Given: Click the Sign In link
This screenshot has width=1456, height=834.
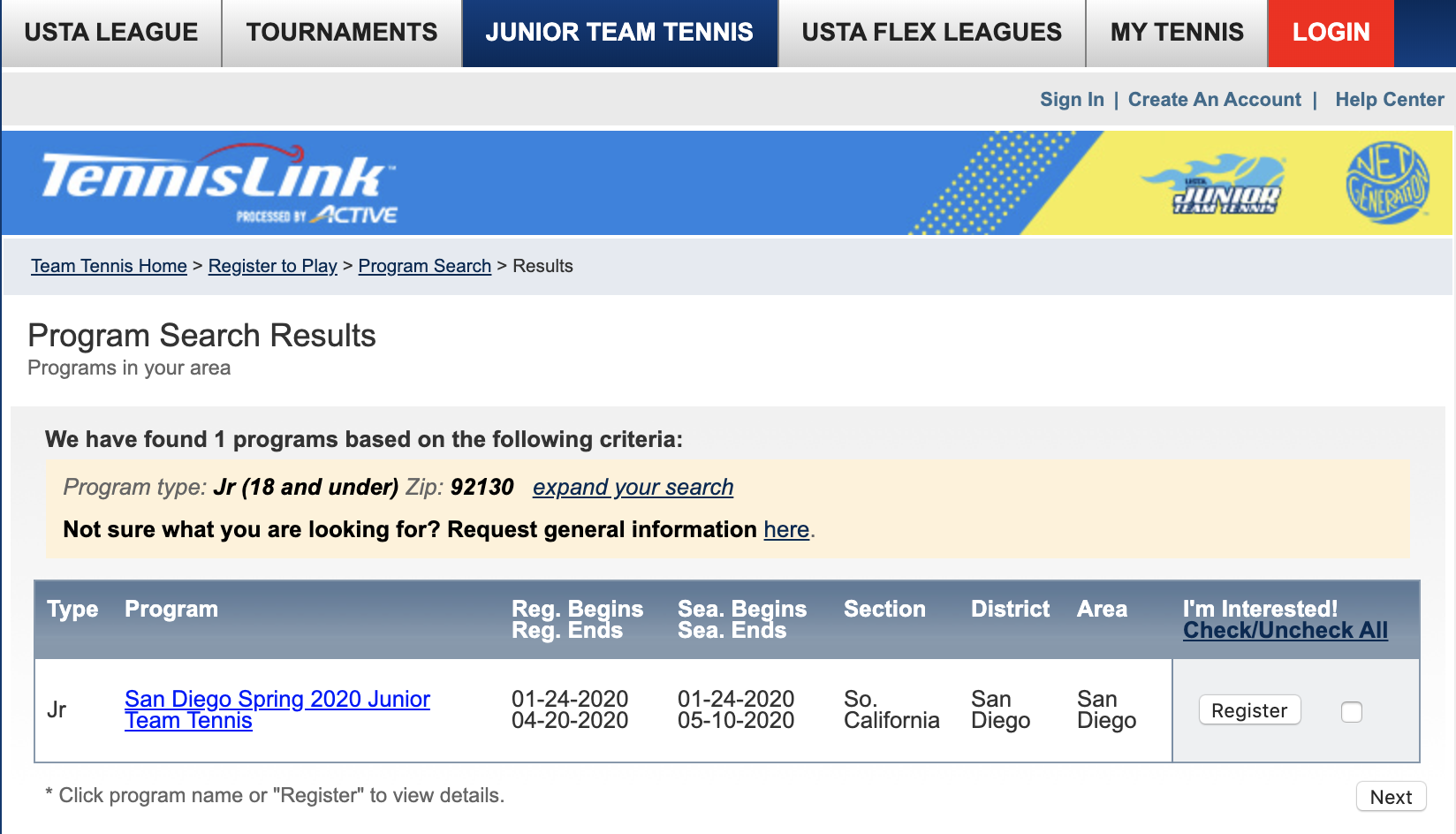Looking at the screenshot, I should coord(1072,100).
